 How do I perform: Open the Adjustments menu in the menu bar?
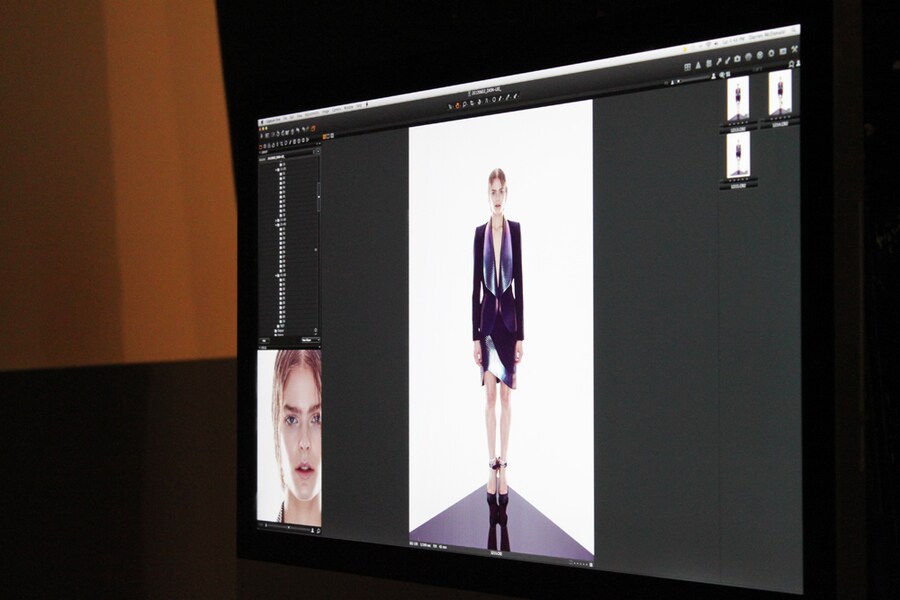click(312, 114)
